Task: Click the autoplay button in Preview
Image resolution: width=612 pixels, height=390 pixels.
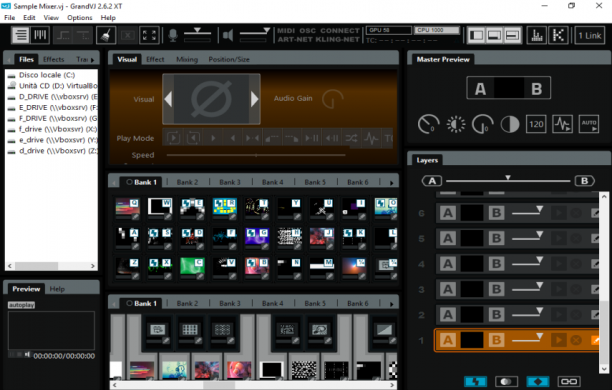Action: [x=21, y=305]
